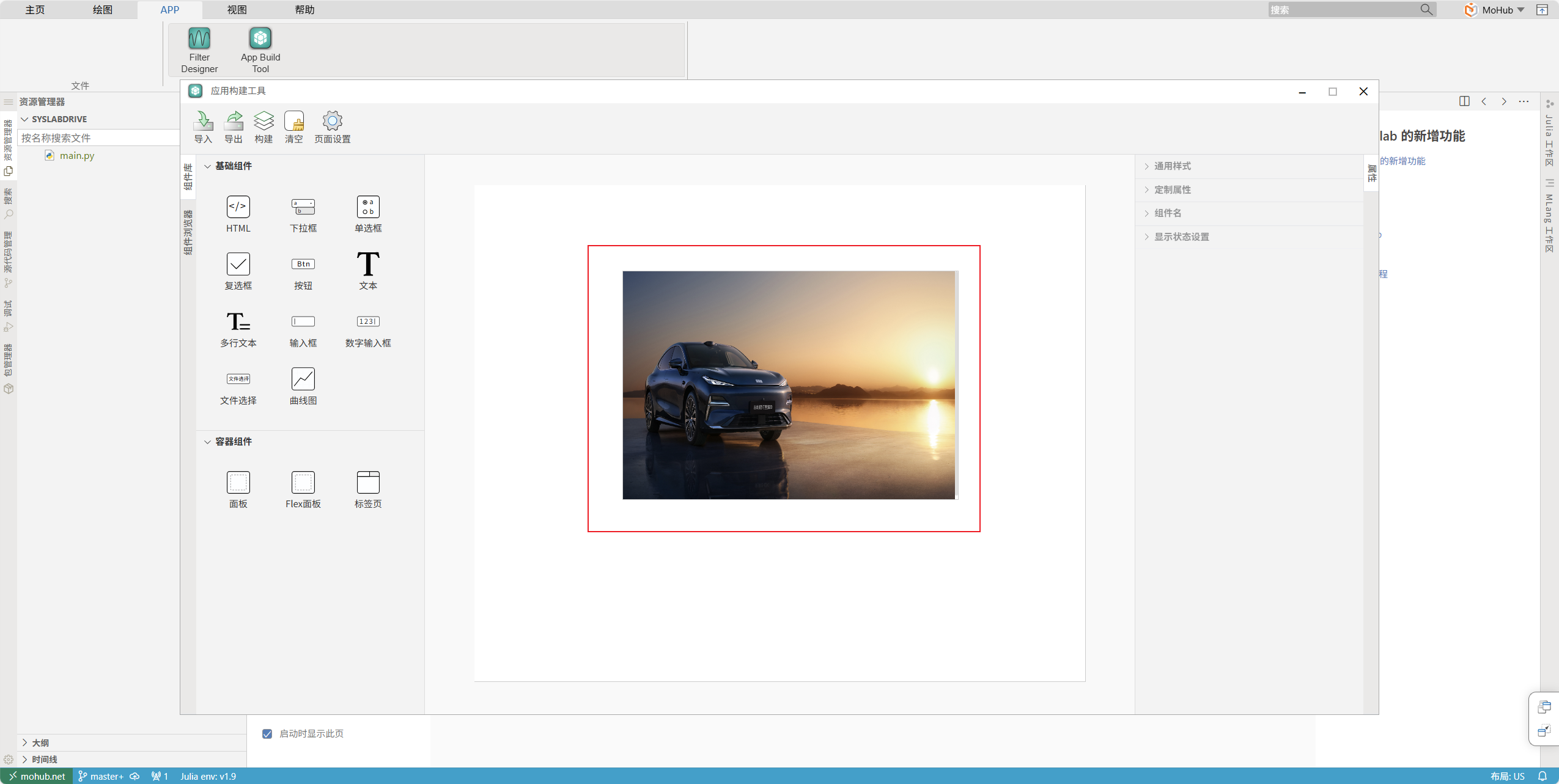Open the 主页 ribbon tab
1559x784 pixels.
pos(35,10)
